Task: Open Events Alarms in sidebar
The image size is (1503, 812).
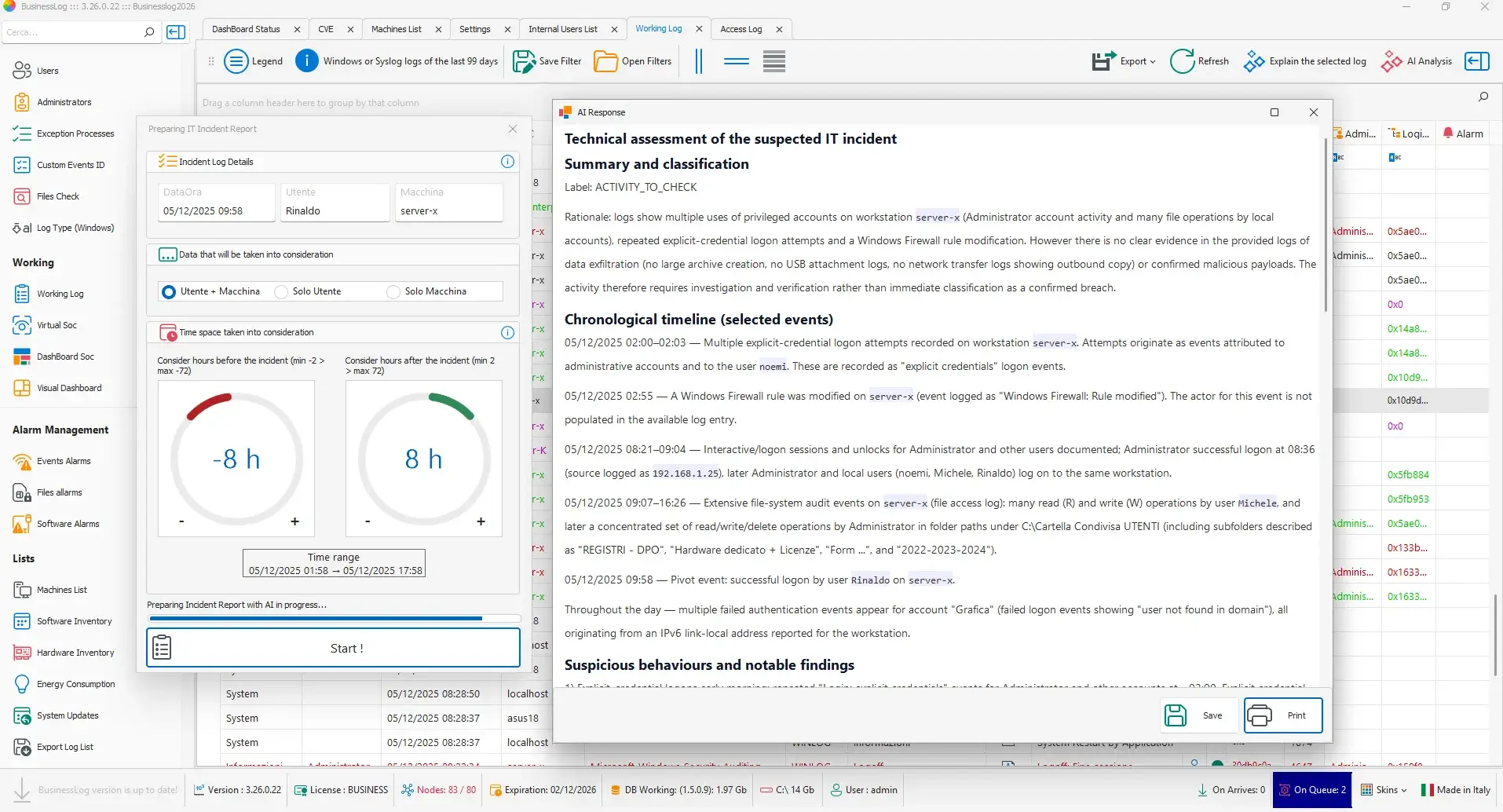Action: click(52, 461)
